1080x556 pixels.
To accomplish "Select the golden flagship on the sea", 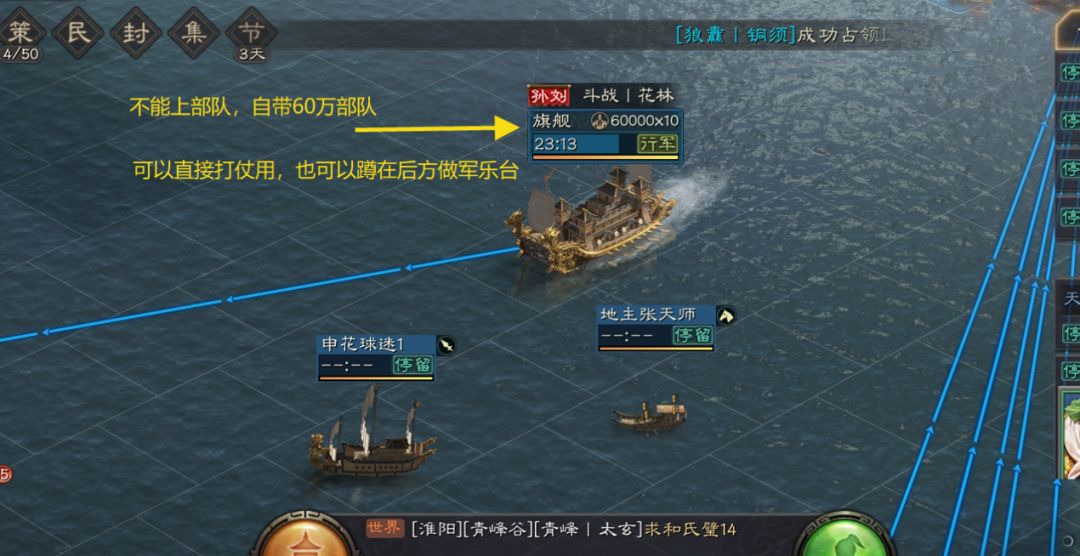I will pyautogui.click(x=591, y=220).
